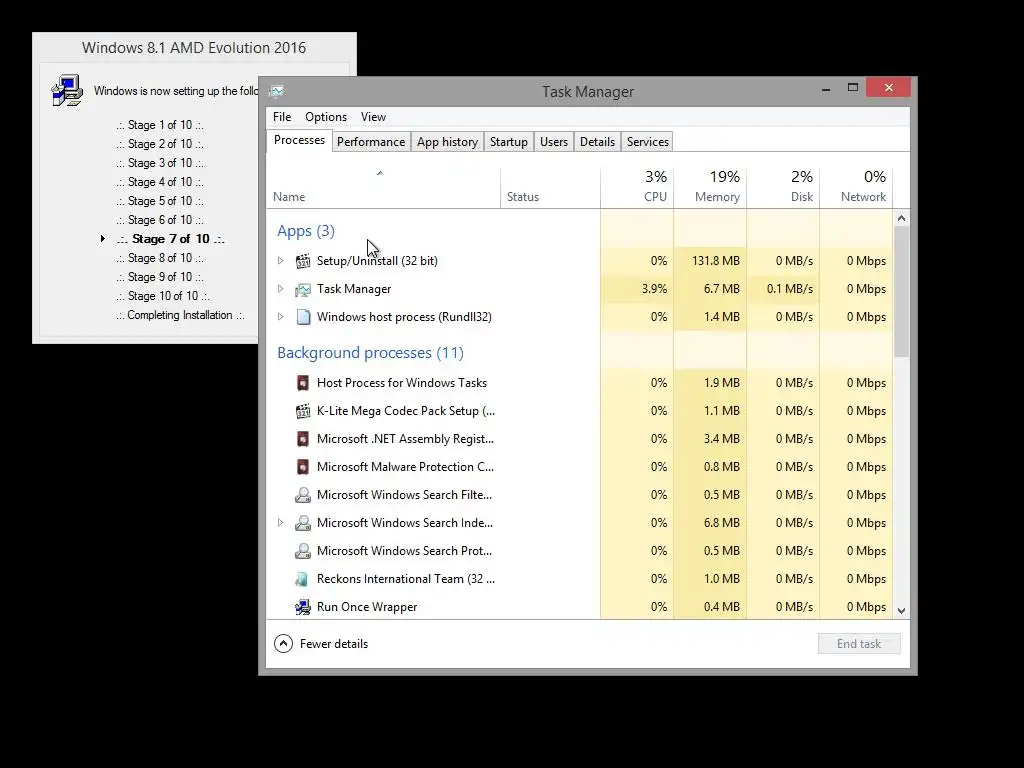The height and width of the screenshot is (768, 1024).
Task: Sort by the Name column header
Action: (383, 187)
